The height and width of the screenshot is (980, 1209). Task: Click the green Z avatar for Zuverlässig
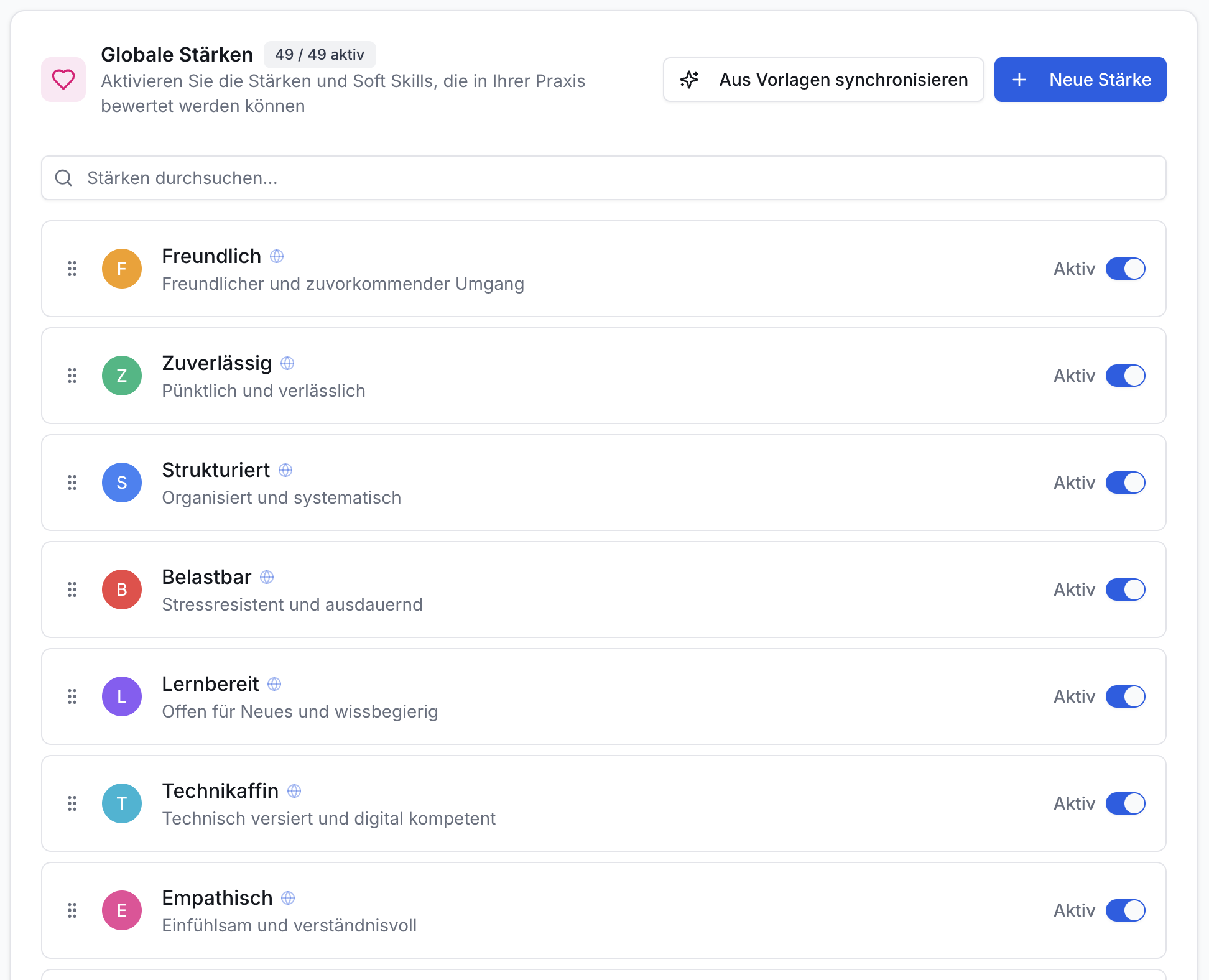point(122,376)
